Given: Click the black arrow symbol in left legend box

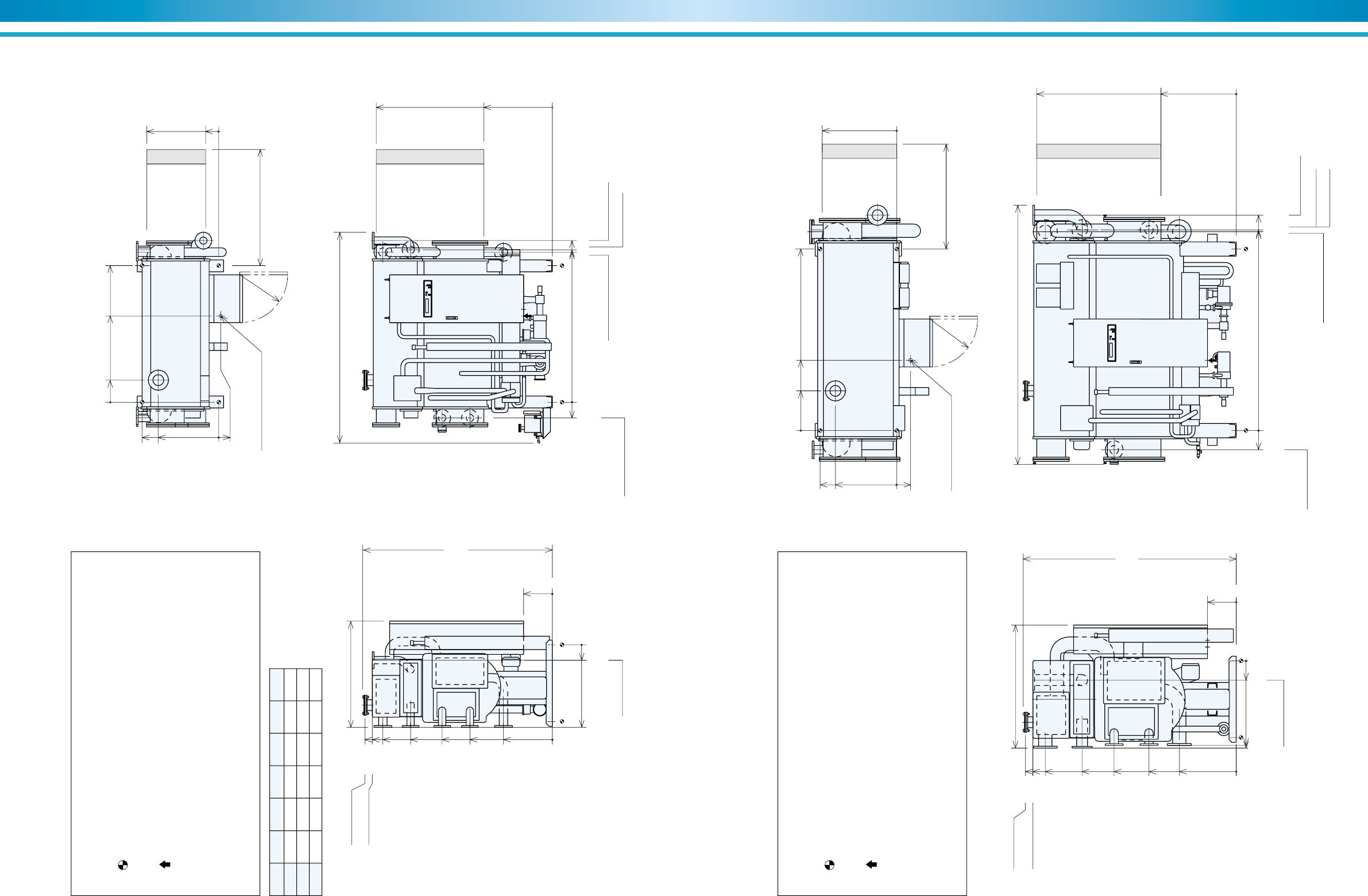Looking at the screenshot, I should (x=165, y=864).
